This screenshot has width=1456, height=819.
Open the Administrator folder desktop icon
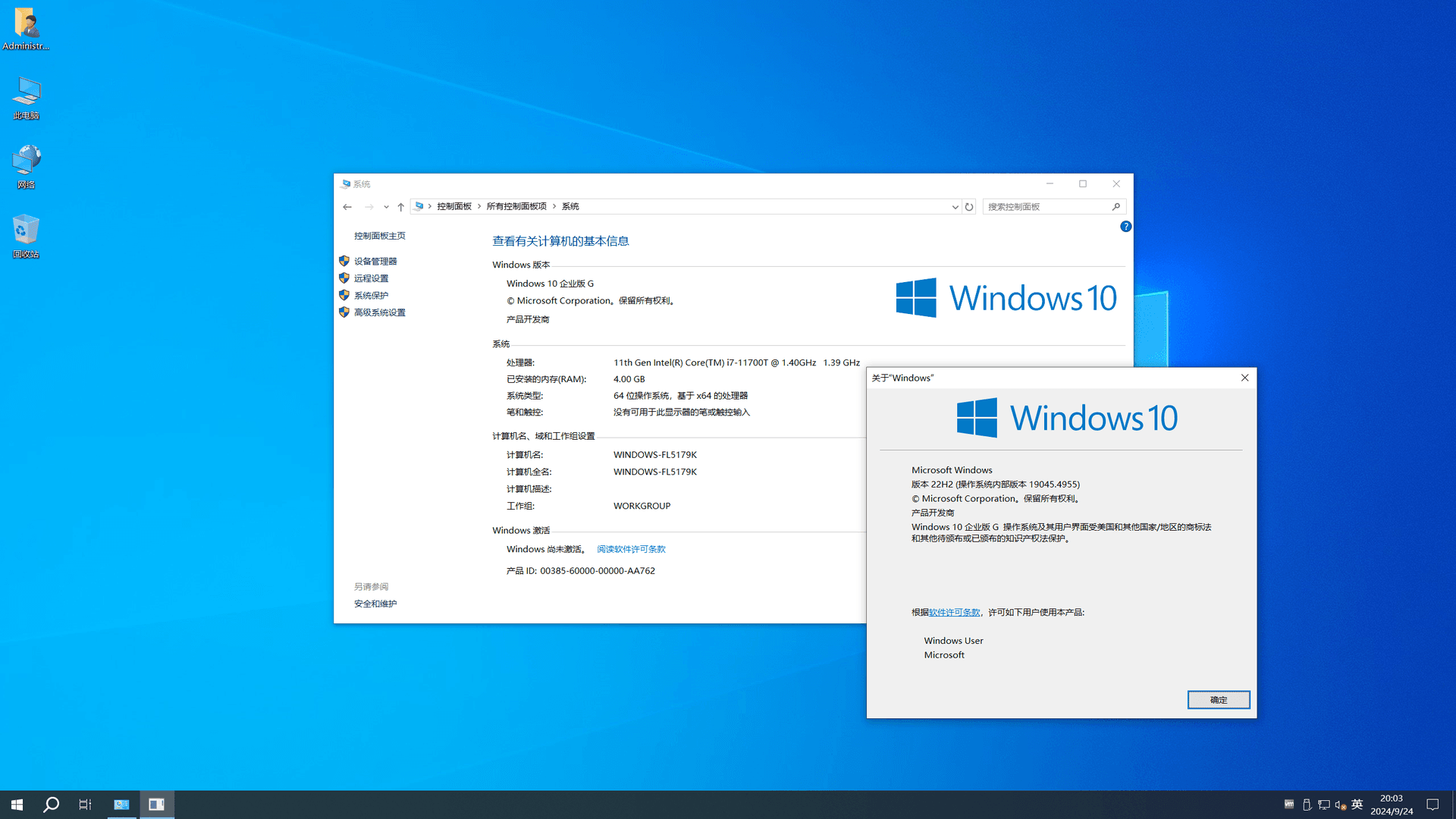(x=26, y=29)
